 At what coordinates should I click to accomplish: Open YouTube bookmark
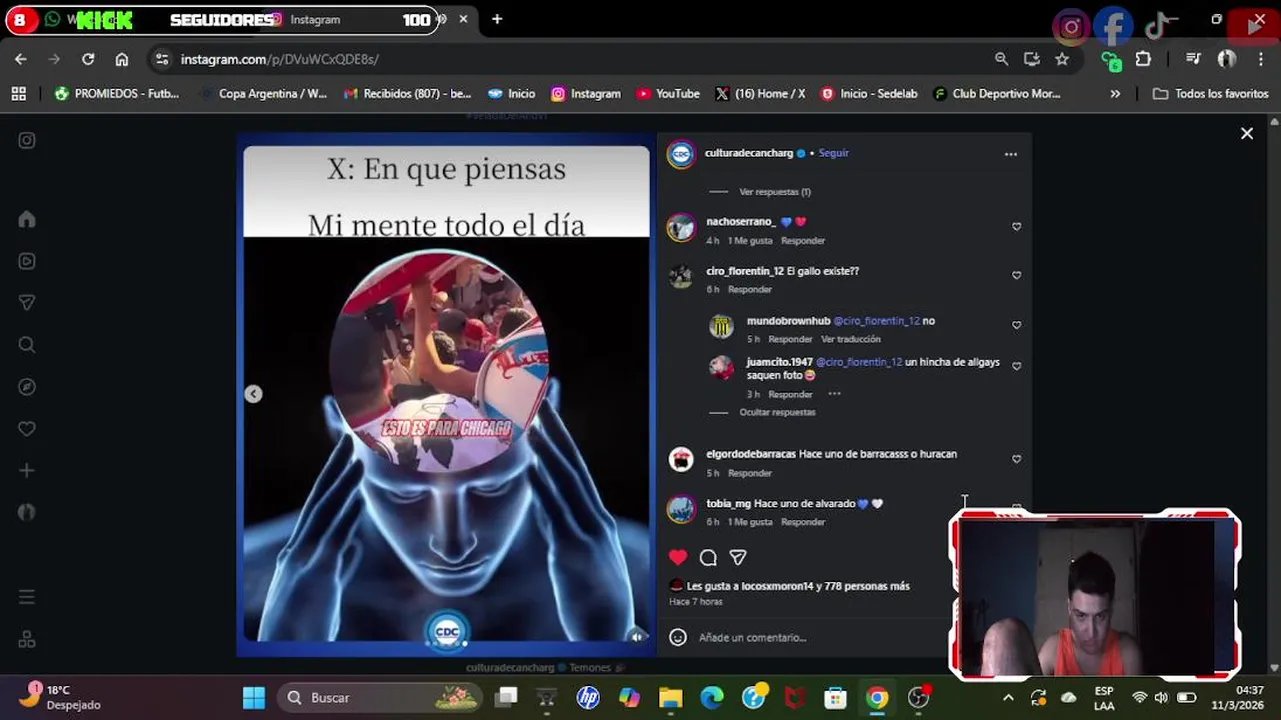(668, 93)
